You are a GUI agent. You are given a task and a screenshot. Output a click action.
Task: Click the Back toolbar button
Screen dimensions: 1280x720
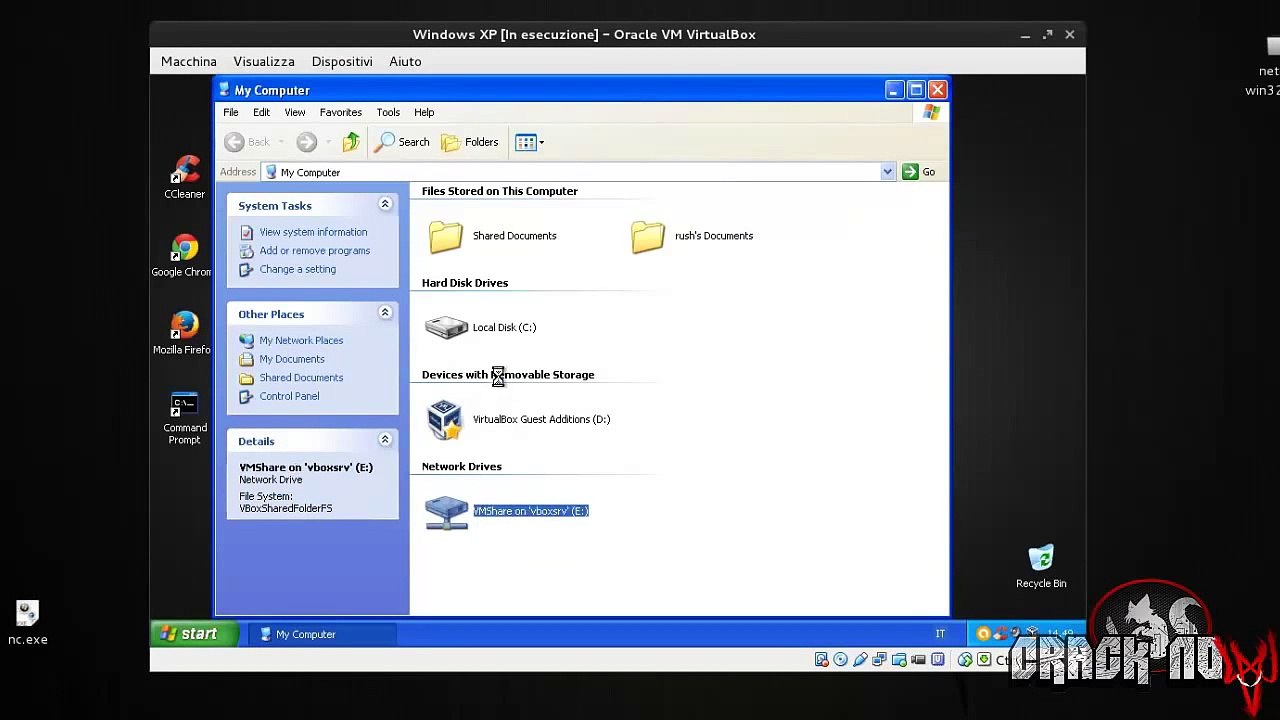247,142
